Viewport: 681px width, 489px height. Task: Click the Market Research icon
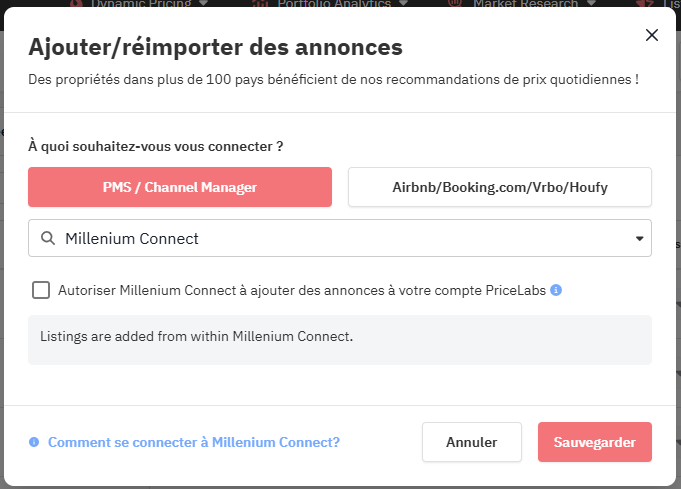pos(455,3)
